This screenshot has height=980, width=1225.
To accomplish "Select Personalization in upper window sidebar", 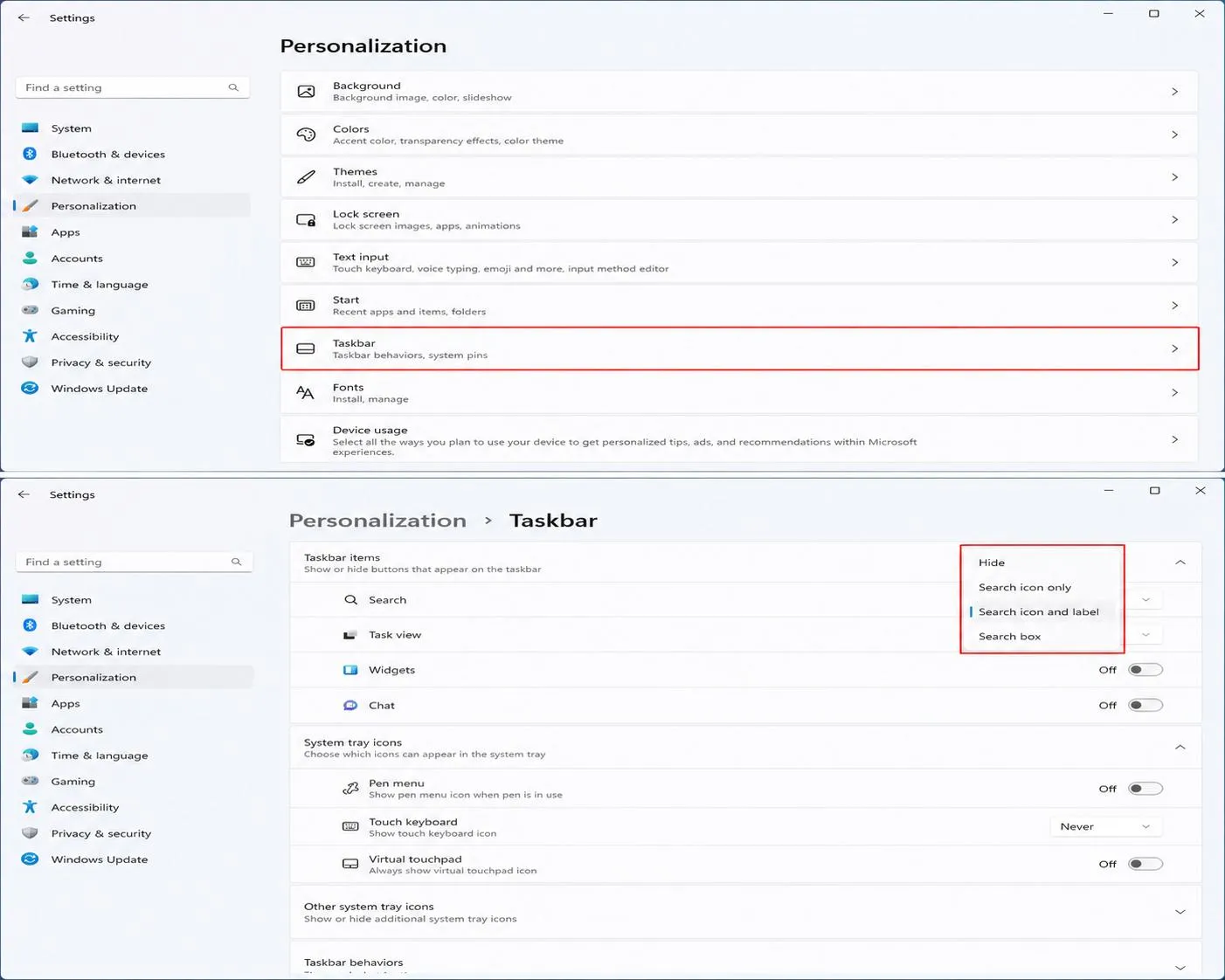I will click(132, 206).
